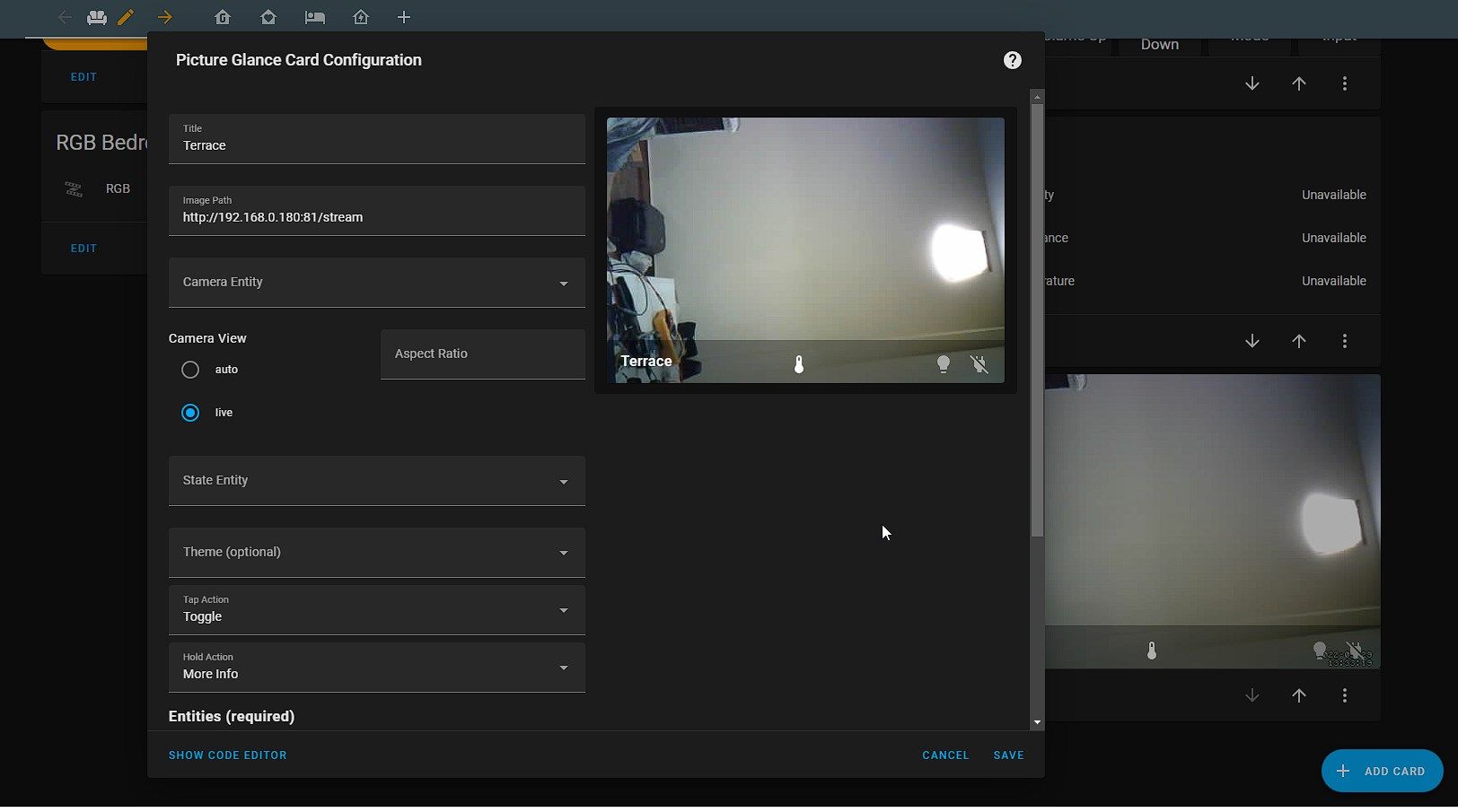Click the lightbulb icon in Terrace preview

coord(943,363)
